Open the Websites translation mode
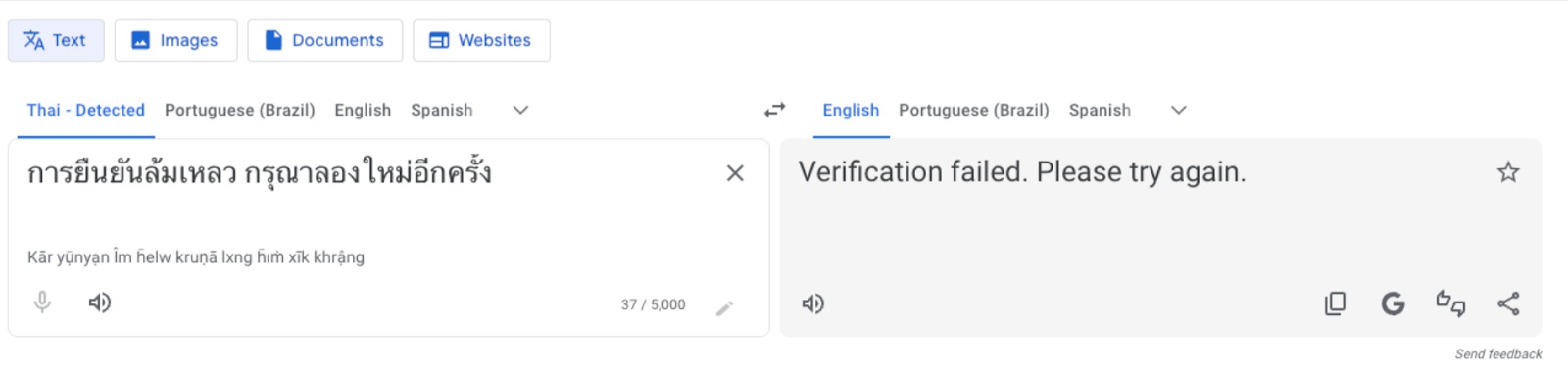The height and width of the screenshot is (373, 1568). (x=481, y=40)
